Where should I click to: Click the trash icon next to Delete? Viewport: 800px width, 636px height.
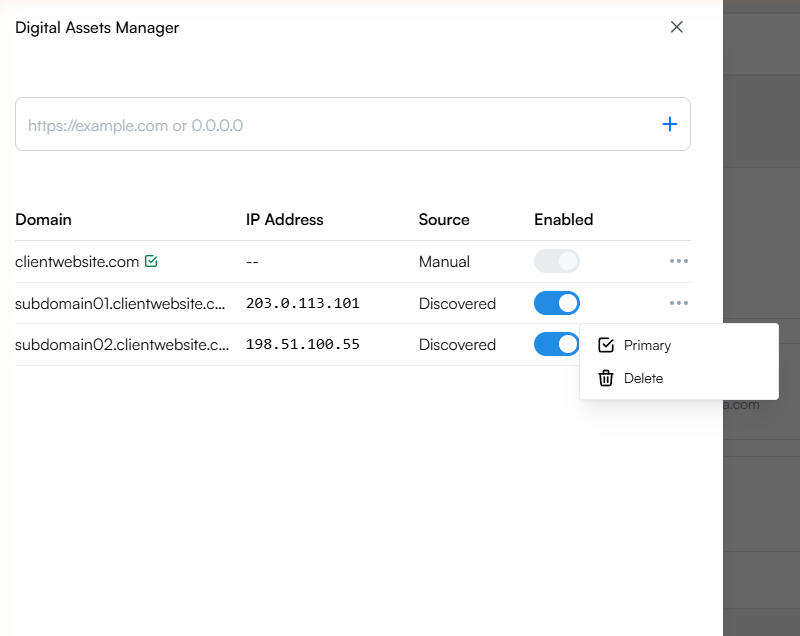tap(606, 378)
